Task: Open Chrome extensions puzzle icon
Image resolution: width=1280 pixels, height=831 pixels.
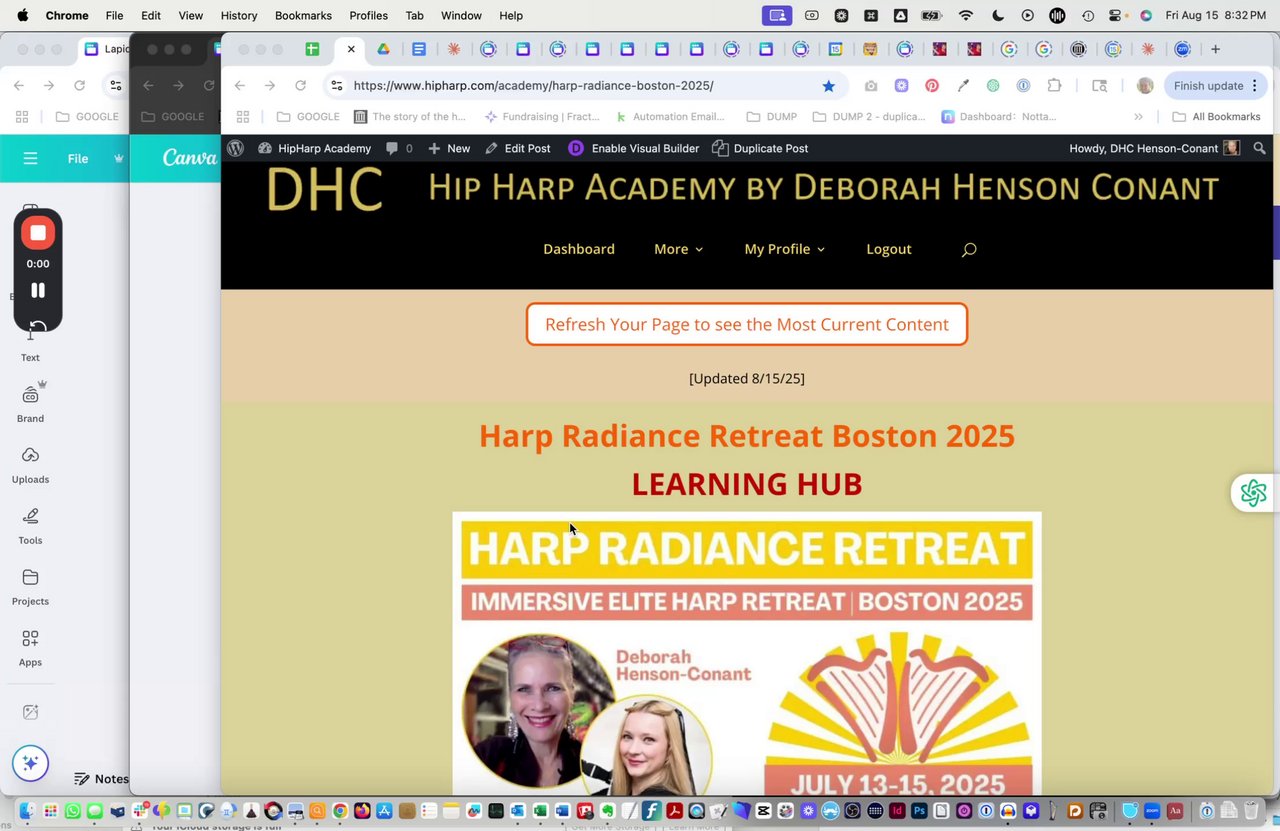Action: pos(1054,86)
